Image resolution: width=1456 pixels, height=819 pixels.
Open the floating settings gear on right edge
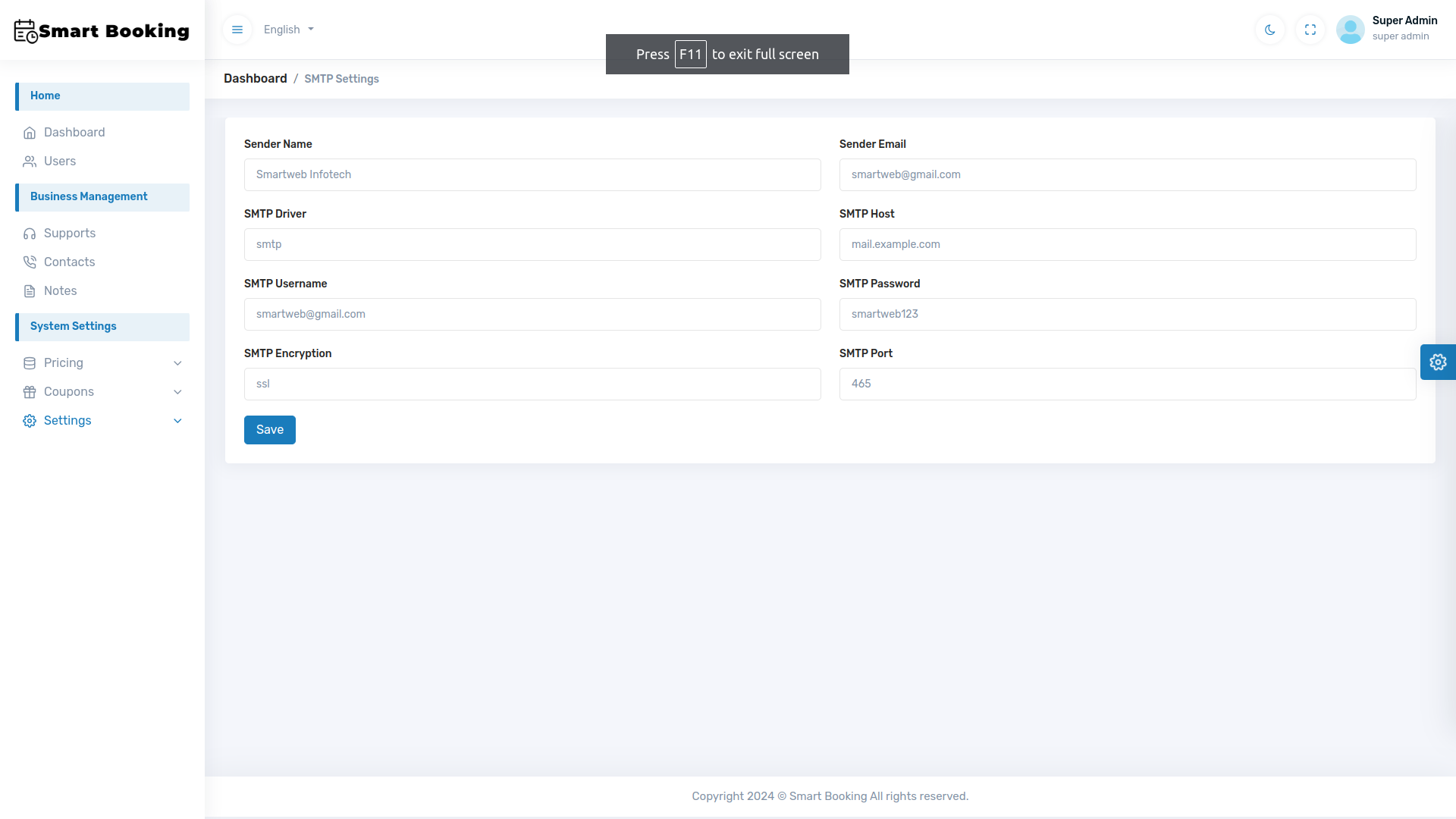1438,362
